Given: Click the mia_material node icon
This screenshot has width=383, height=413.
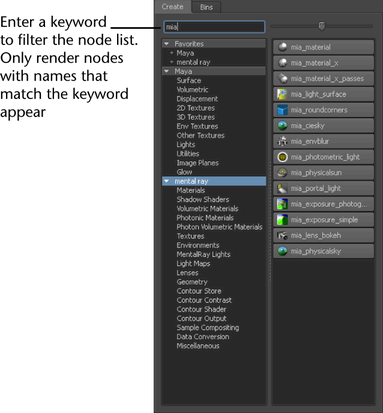Looking at the screenshot, I should point(282,47).
